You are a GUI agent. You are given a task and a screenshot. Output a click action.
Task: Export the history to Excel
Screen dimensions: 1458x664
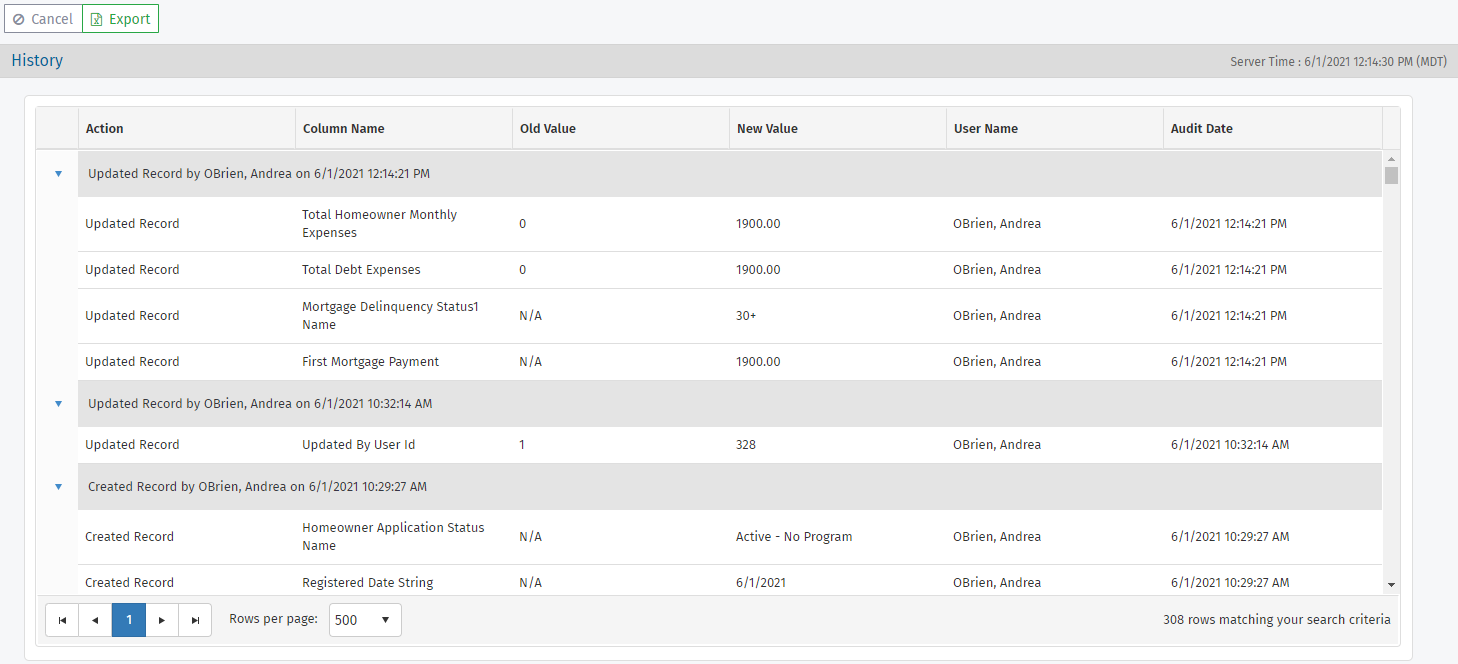tap(120, 19)
